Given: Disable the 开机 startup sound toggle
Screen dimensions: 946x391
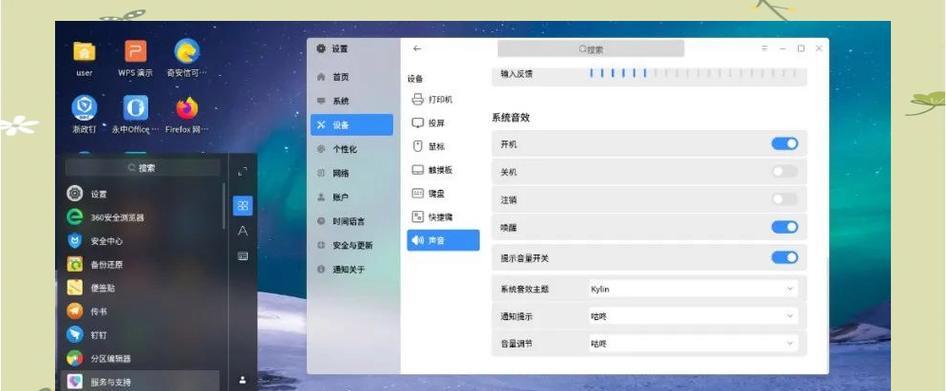Looking at the screenshot, I should (x=784, y=144).
